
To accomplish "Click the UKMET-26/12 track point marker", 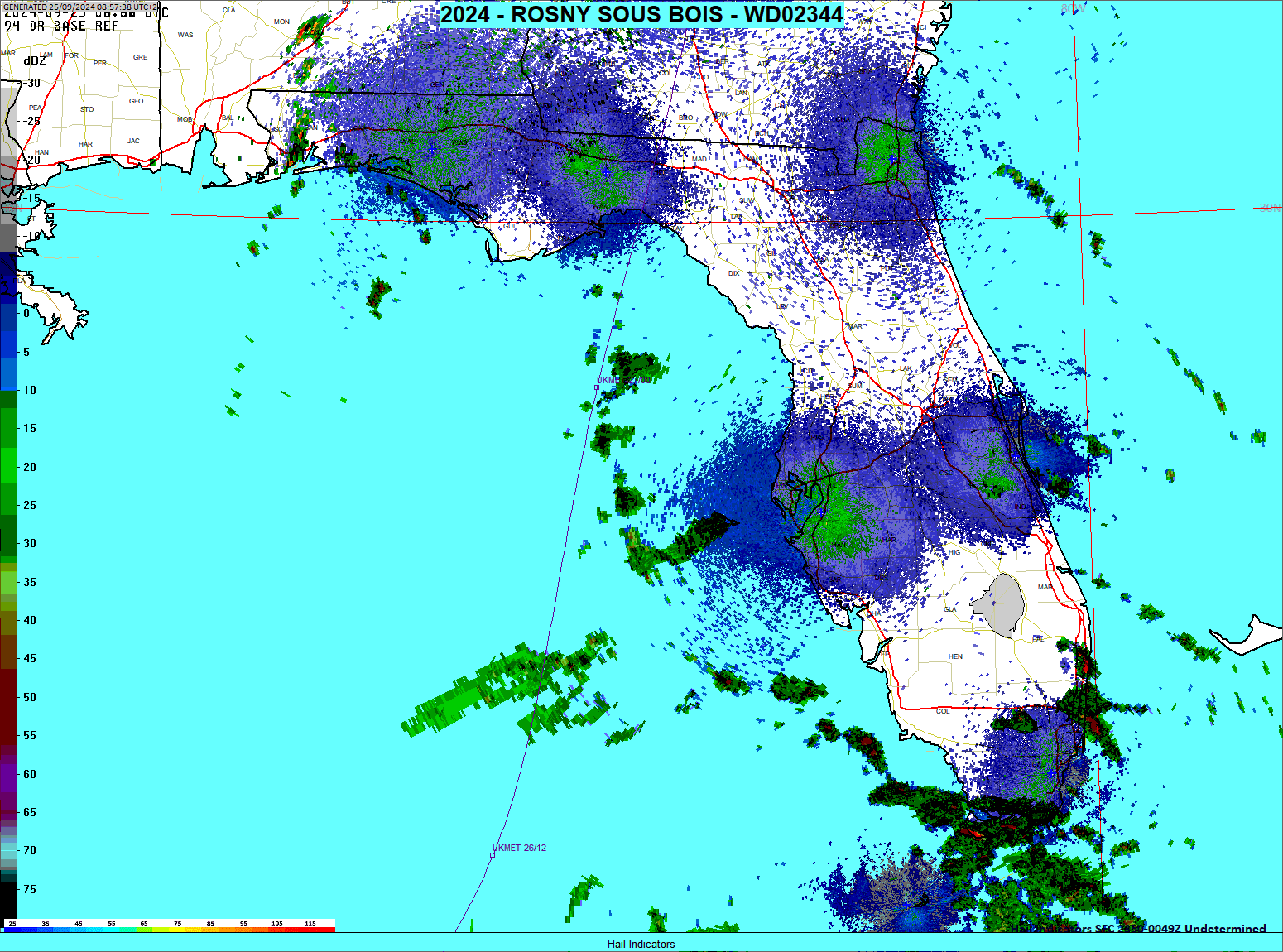I will [x=492, y=855].
